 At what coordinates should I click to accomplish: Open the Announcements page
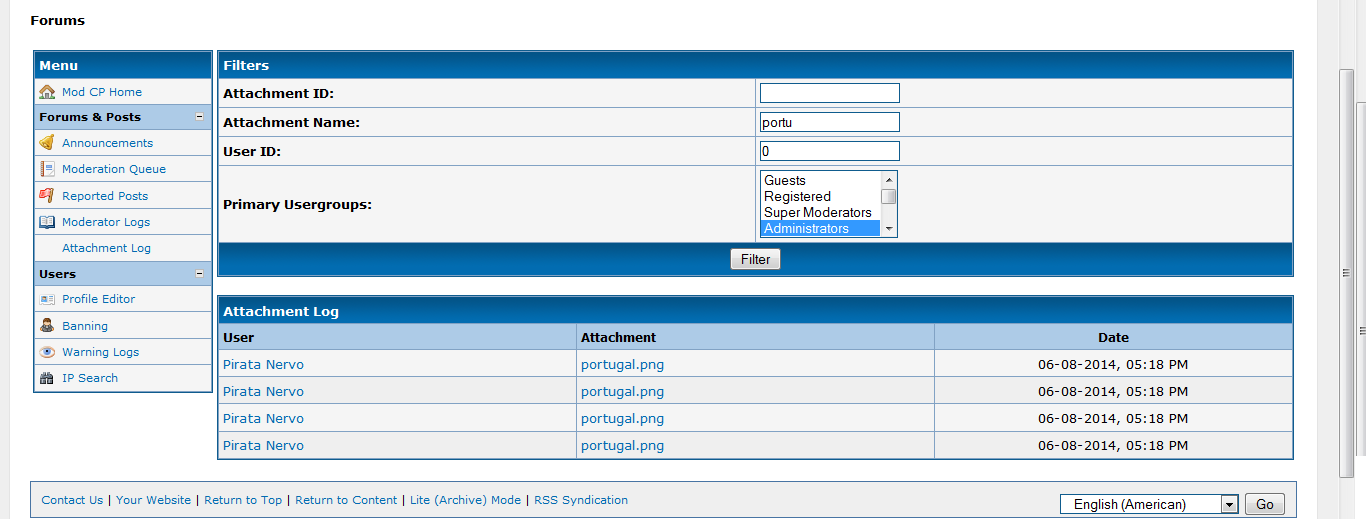107,143
